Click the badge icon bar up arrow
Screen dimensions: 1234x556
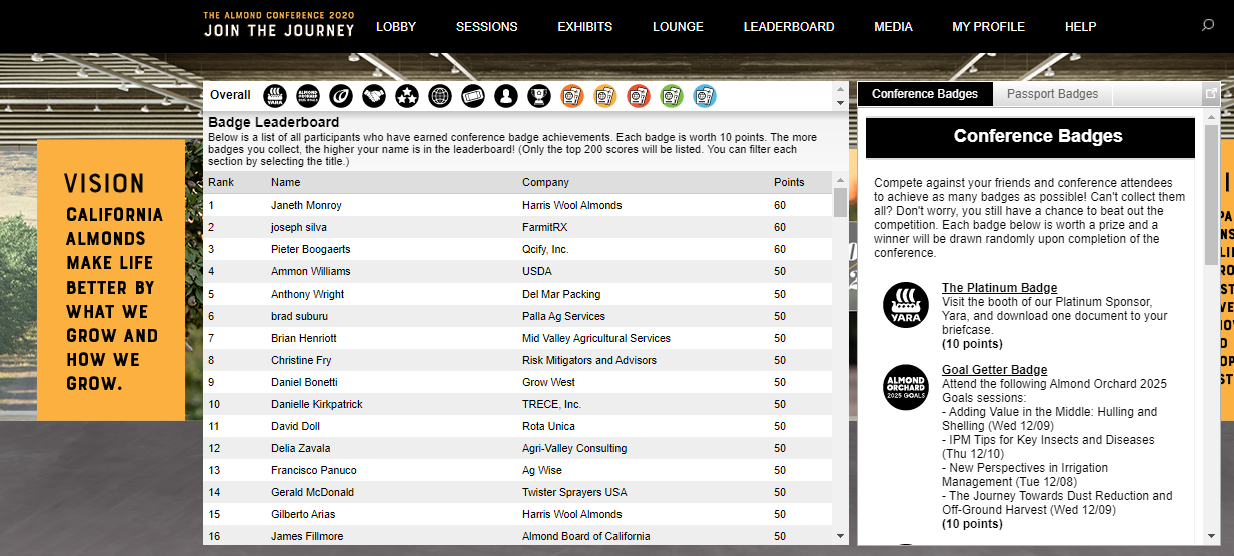840,89
